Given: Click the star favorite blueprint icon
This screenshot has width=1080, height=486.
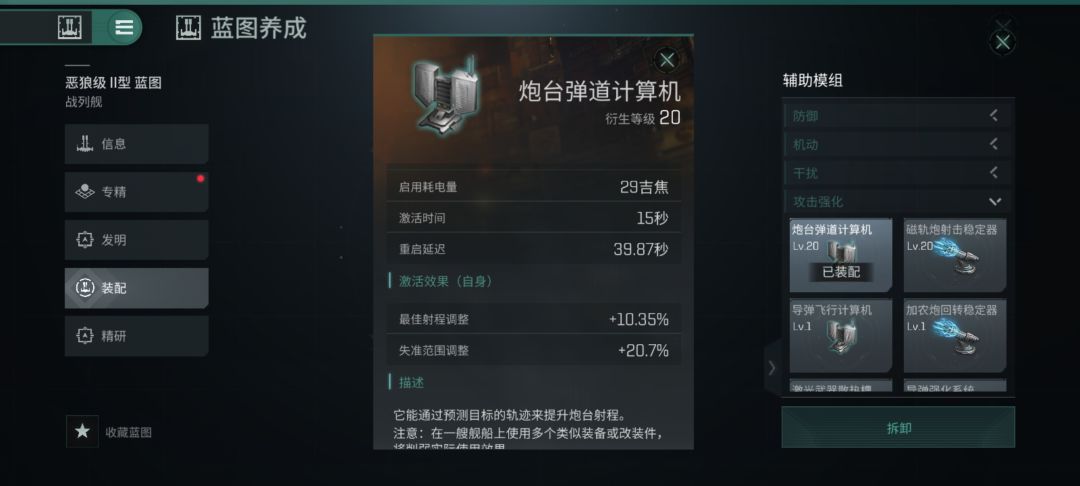Looking at the screenshot, I should coord(83,432).
